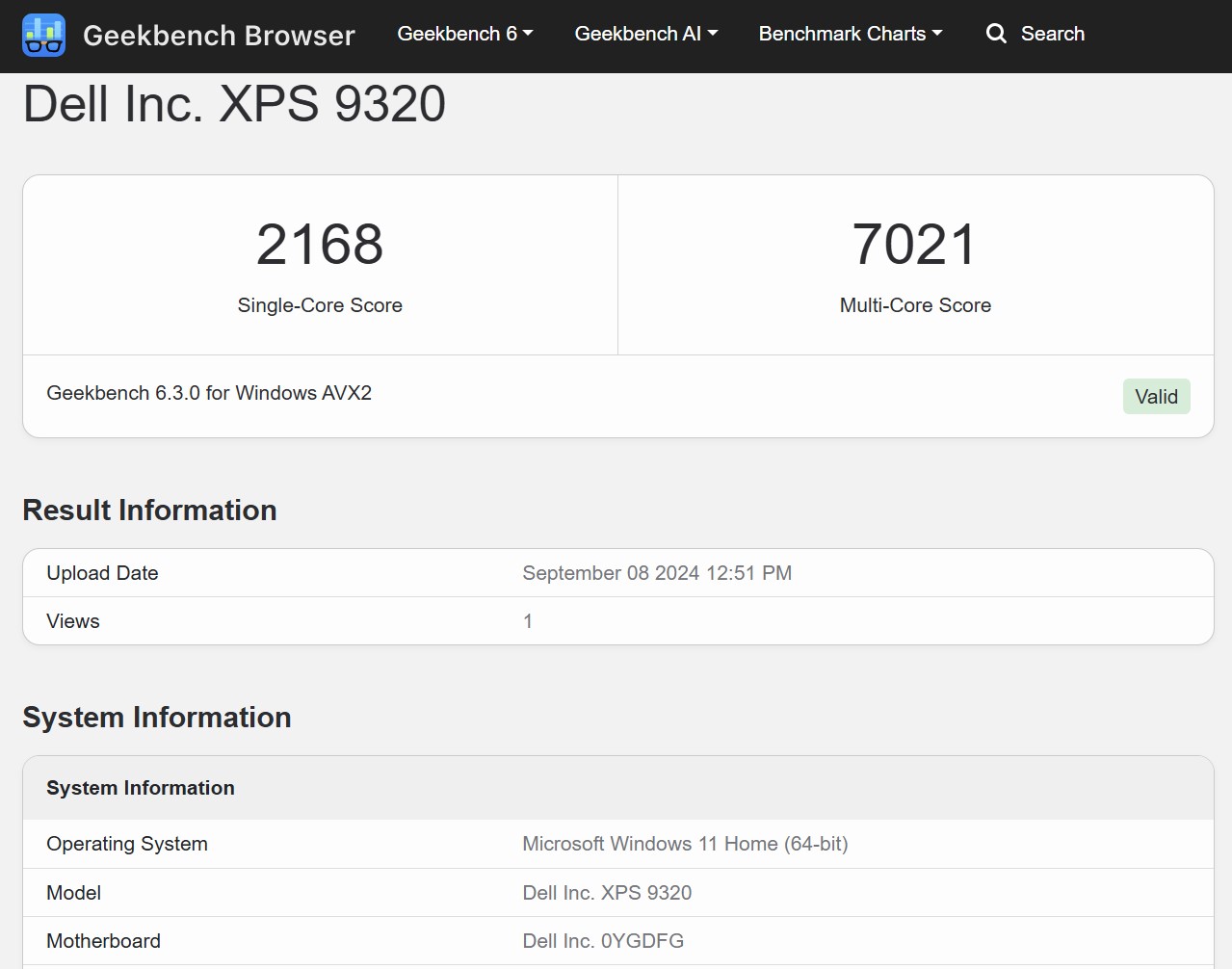Viewport: 1232px width, 969px height.
Task: Select the single-core score 2168
Action: click(320, 244)
